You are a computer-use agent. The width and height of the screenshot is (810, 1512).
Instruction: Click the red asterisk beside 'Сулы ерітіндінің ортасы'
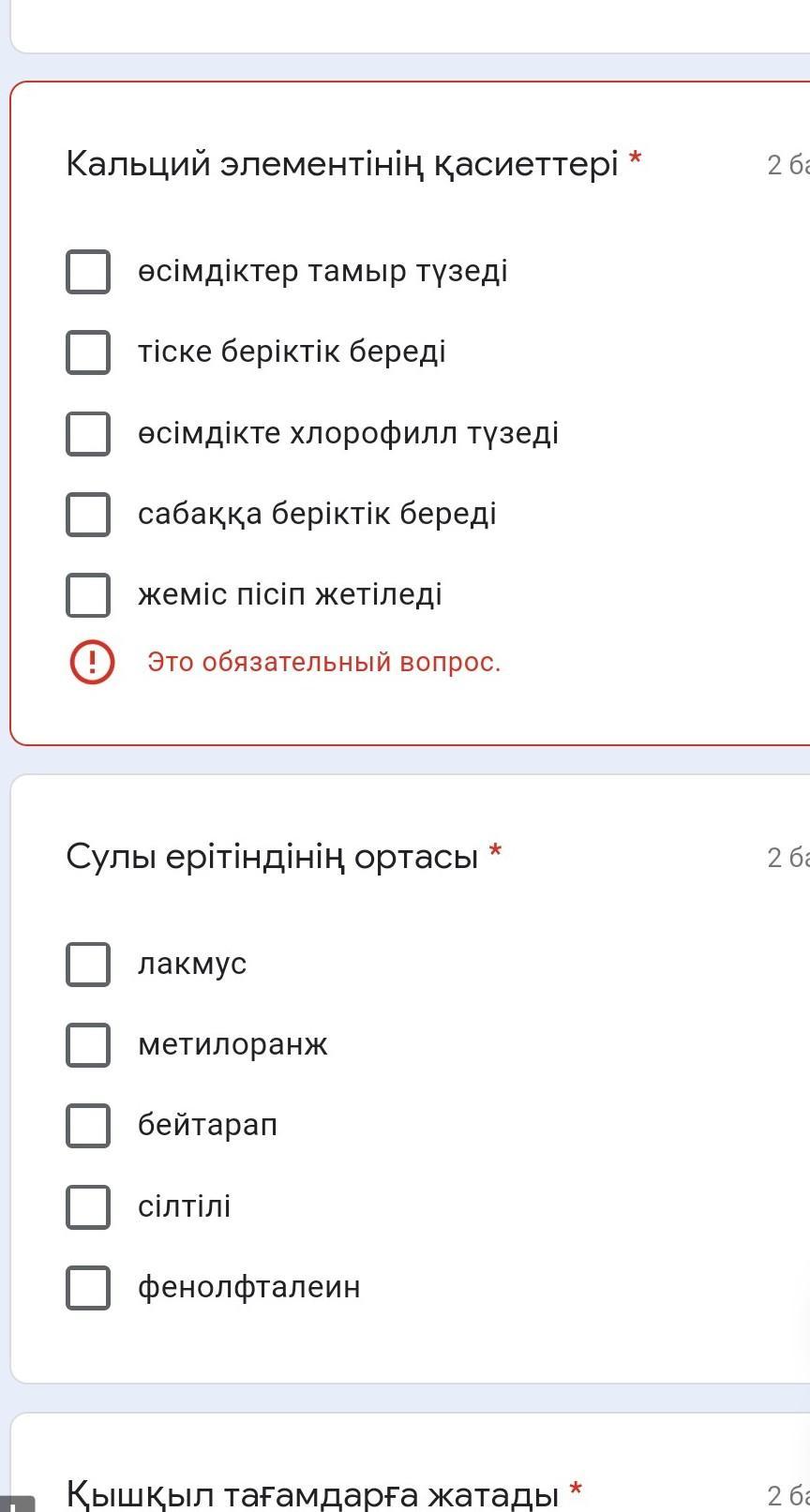(x=496, y=851)
